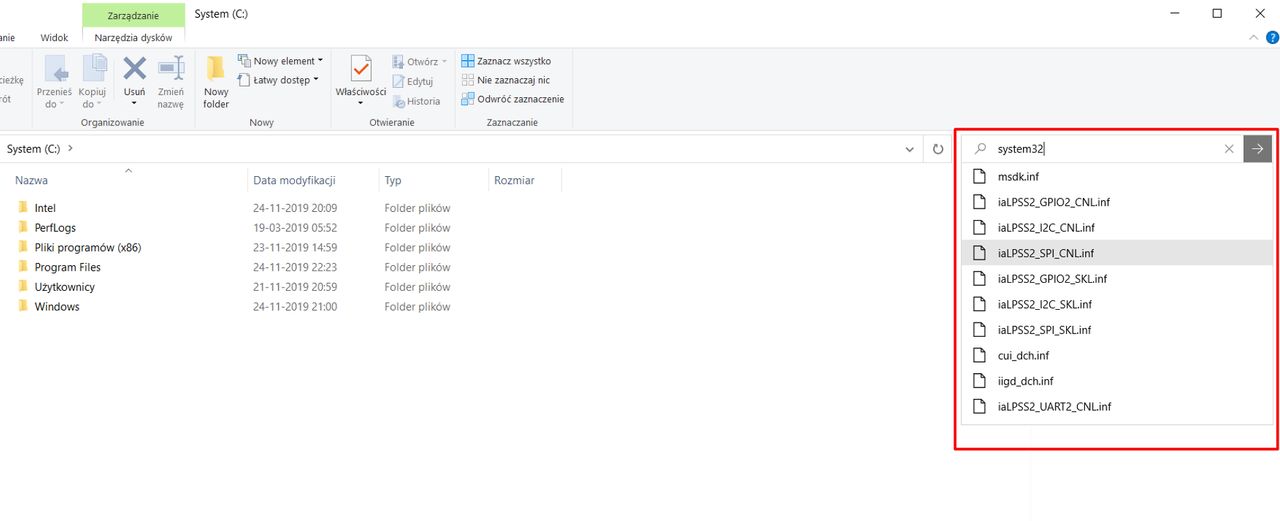
Task: Clear the search box text
Action: pyautogui.click(x=1229, y=149)
